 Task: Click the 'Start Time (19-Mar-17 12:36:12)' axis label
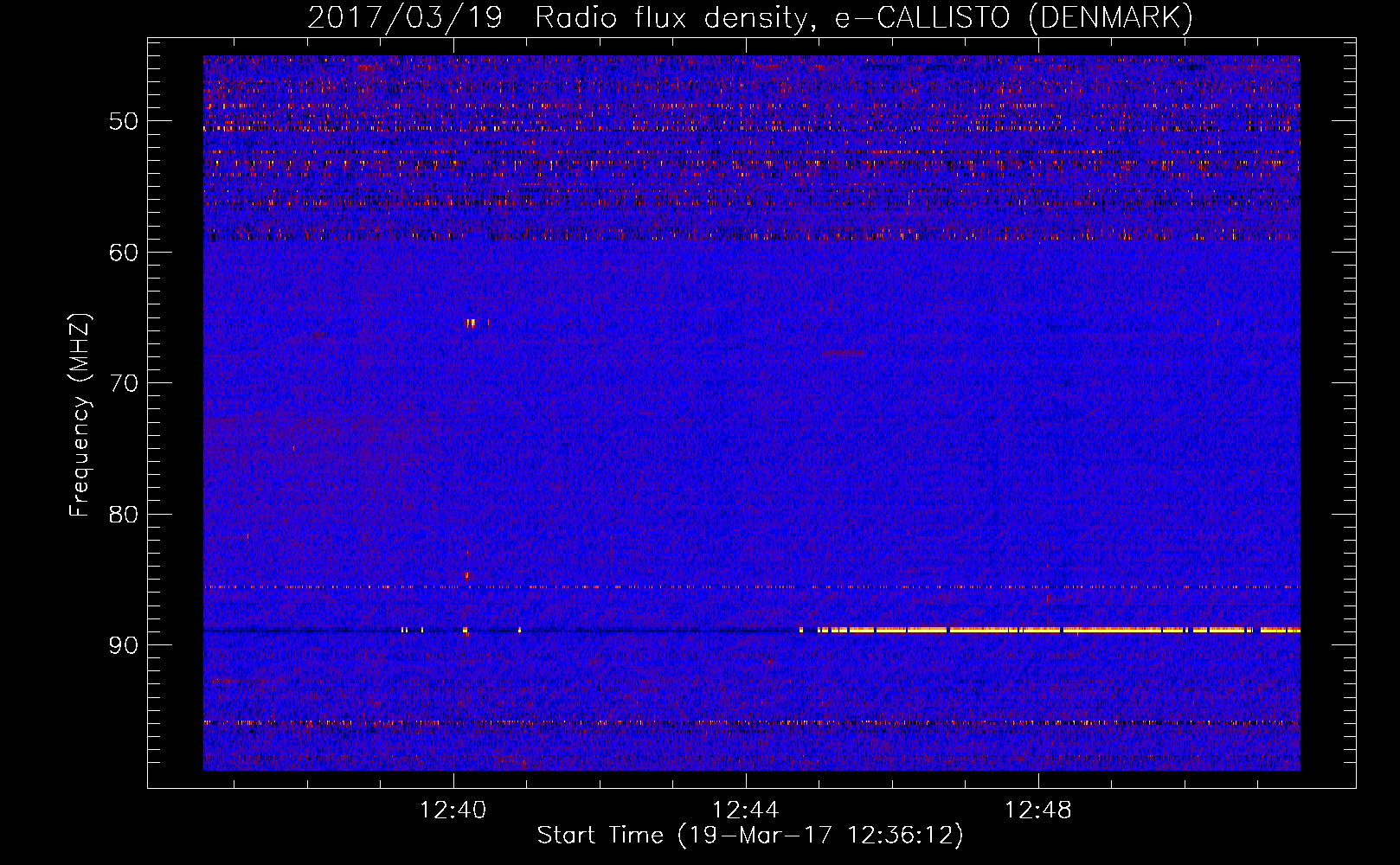750,836
